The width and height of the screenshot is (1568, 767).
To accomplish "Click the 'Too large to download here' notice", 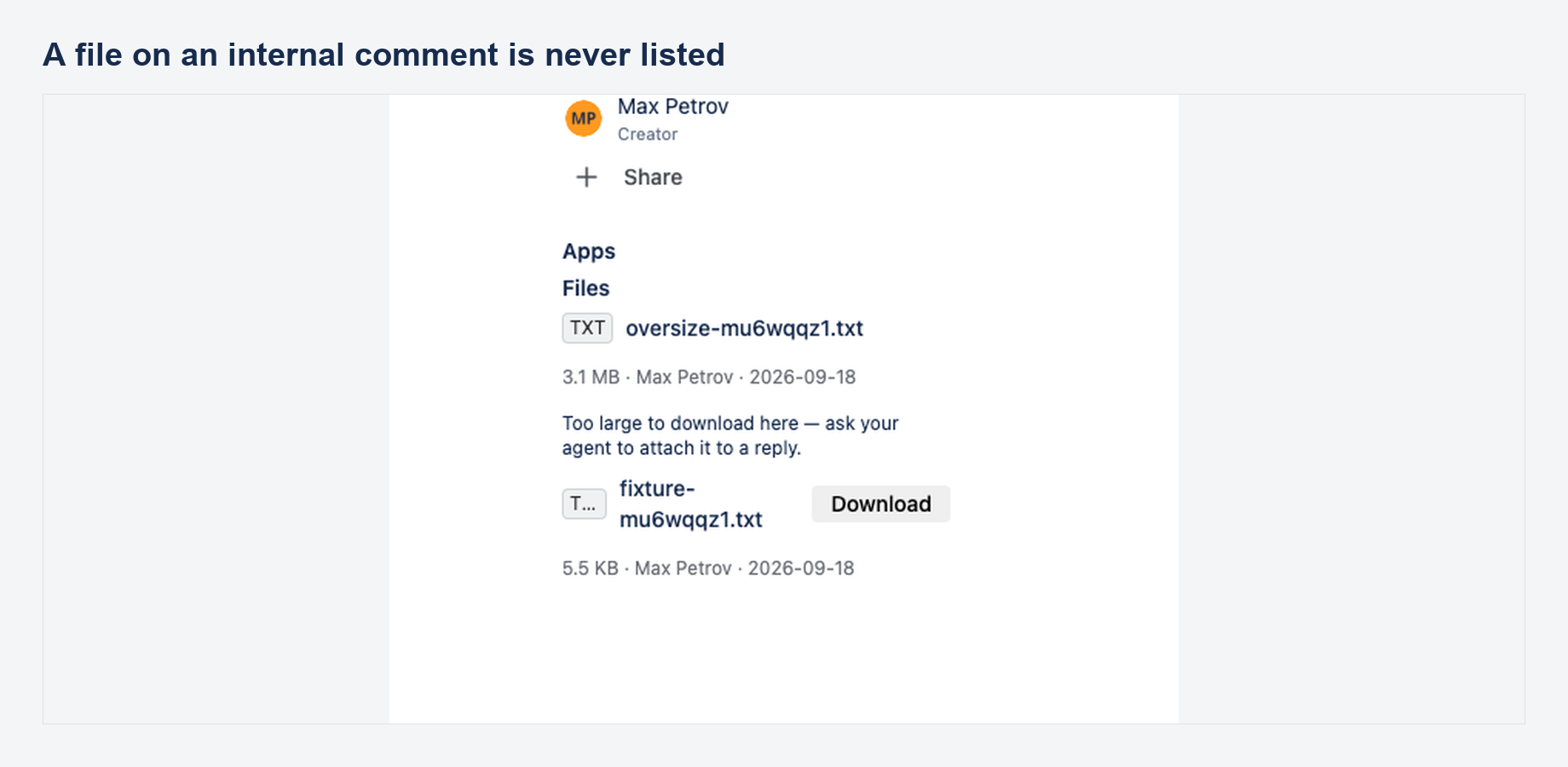I will (x=730, y=435).
